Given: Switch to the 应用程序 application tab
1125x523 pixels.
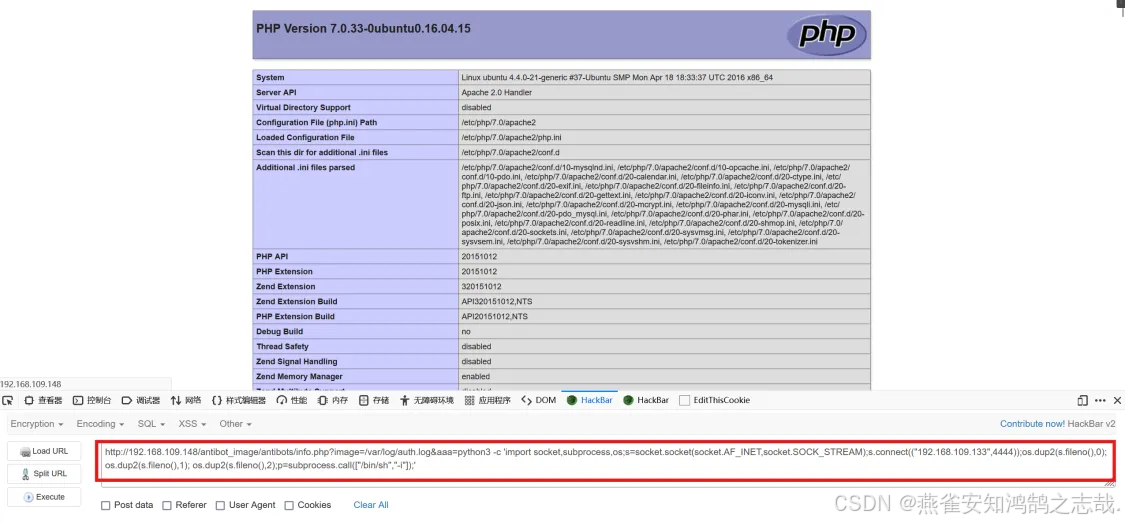Looking at the screenshot, I should point(487,400).
